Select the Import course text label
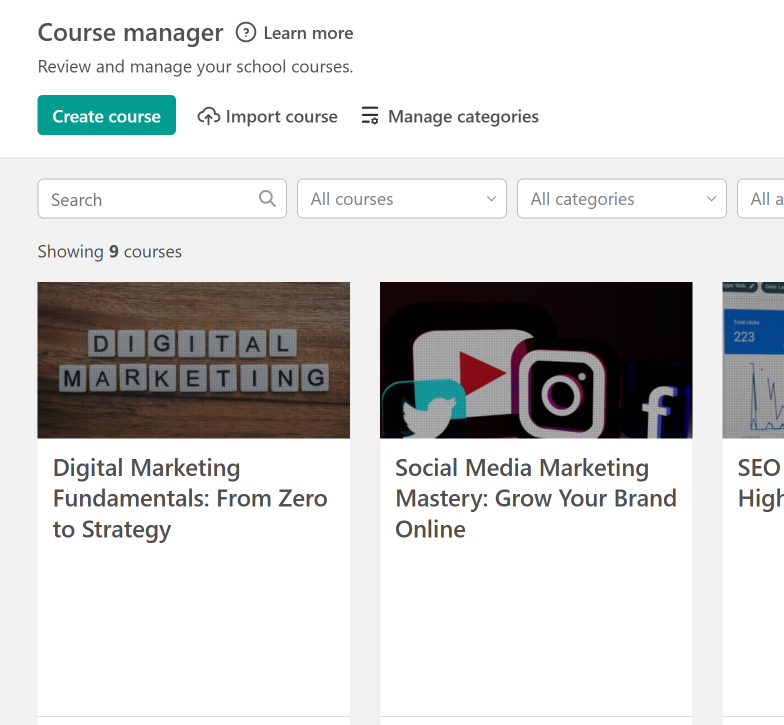This screenshot has height=725, width=784. click(281, 116)
